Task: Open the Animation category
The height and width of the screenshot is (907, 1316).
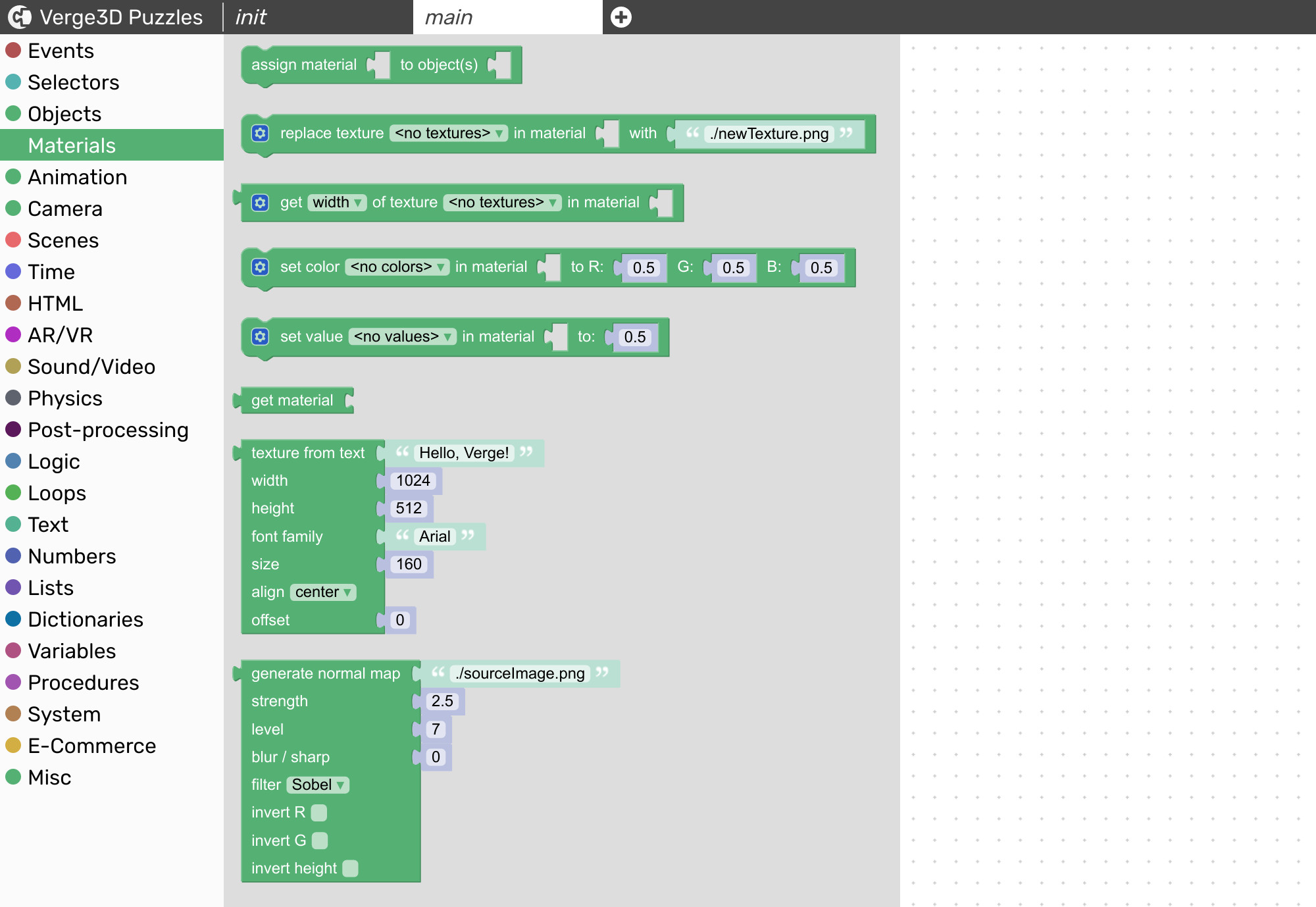Action: [77, 177]
